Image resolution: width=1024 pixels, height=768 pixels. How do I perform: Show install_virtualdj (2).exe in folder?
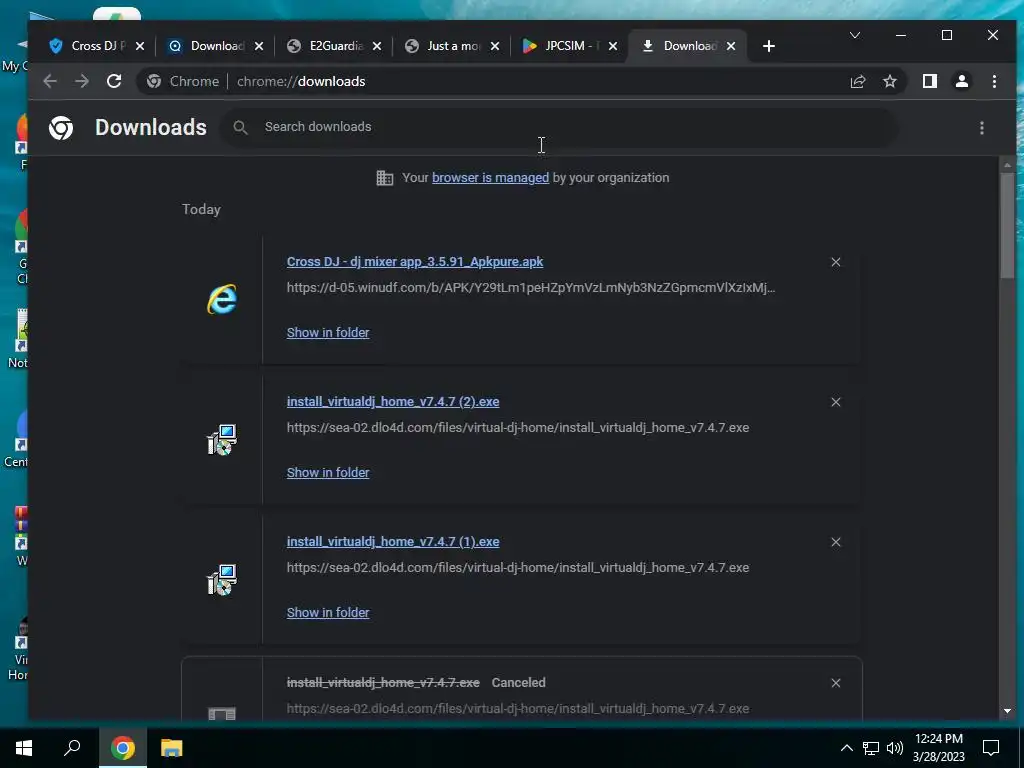click(x=328, y=472)
